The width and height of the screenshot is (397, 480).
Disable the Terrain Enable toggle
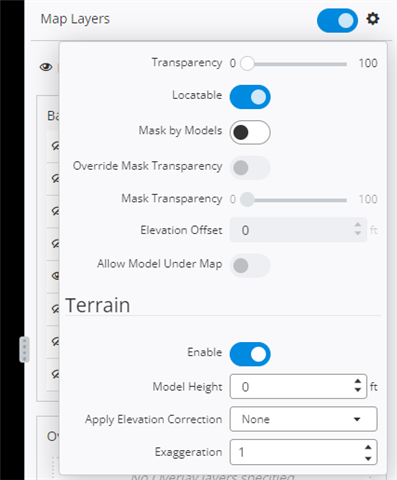tap(250, 354)
